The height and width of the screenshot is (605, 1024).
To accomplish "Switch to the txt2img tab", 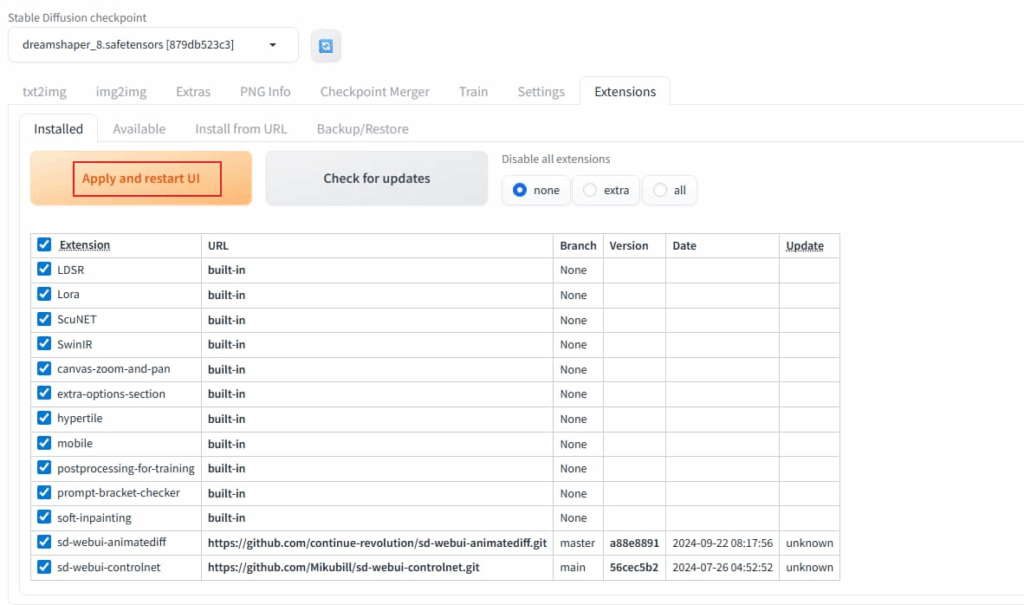I will (x=44, y=91).
